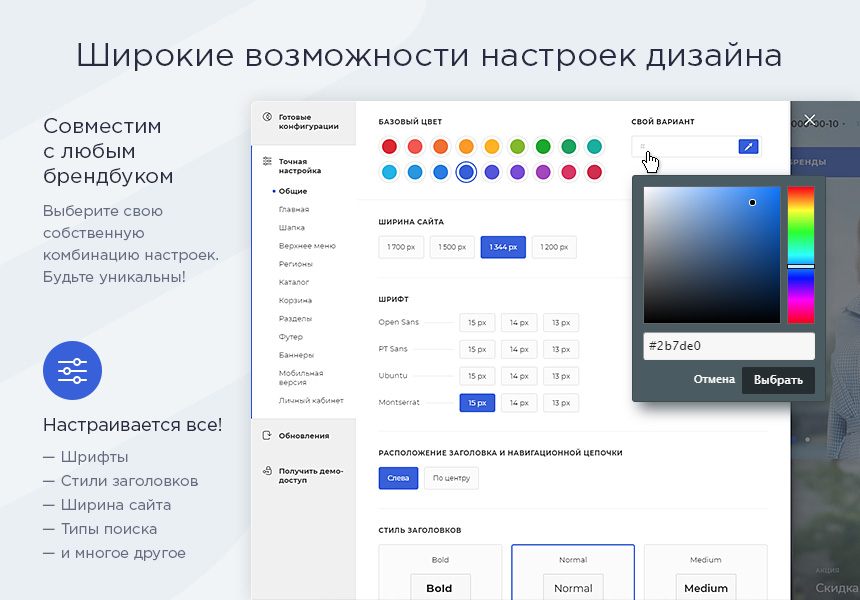Click the "Точная настройка" sliders icon
This screenshot has height=600, width=860.
(268, 159)
